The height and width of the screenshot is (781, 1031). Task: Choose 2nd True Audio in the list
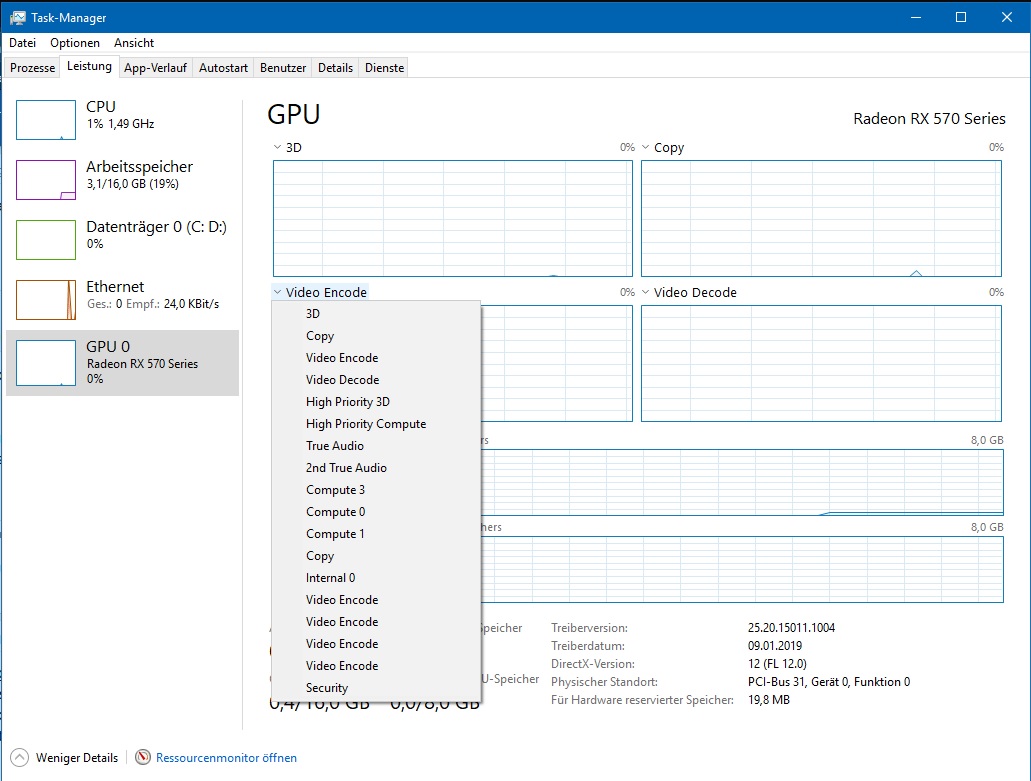click(x=376, y=468)
